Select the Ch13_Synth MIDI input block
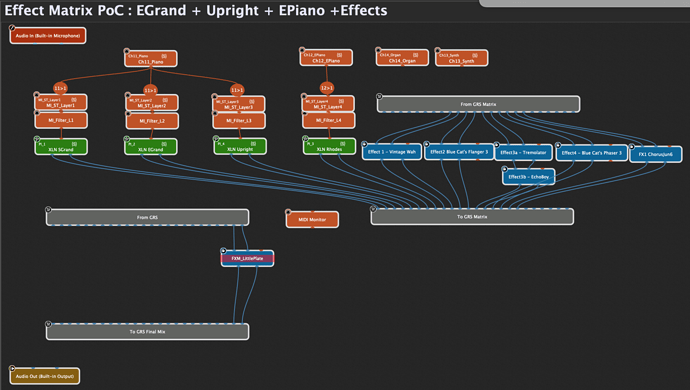The width and height of the screenshot is (690, 390). pyautogui.click(x=462, y=58)
